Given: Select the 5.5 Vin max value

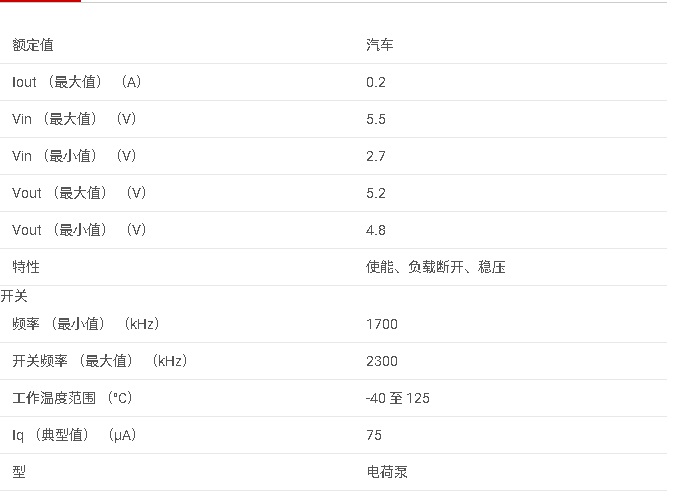Looking at the screenshot, I should click(x=376, y=119).
